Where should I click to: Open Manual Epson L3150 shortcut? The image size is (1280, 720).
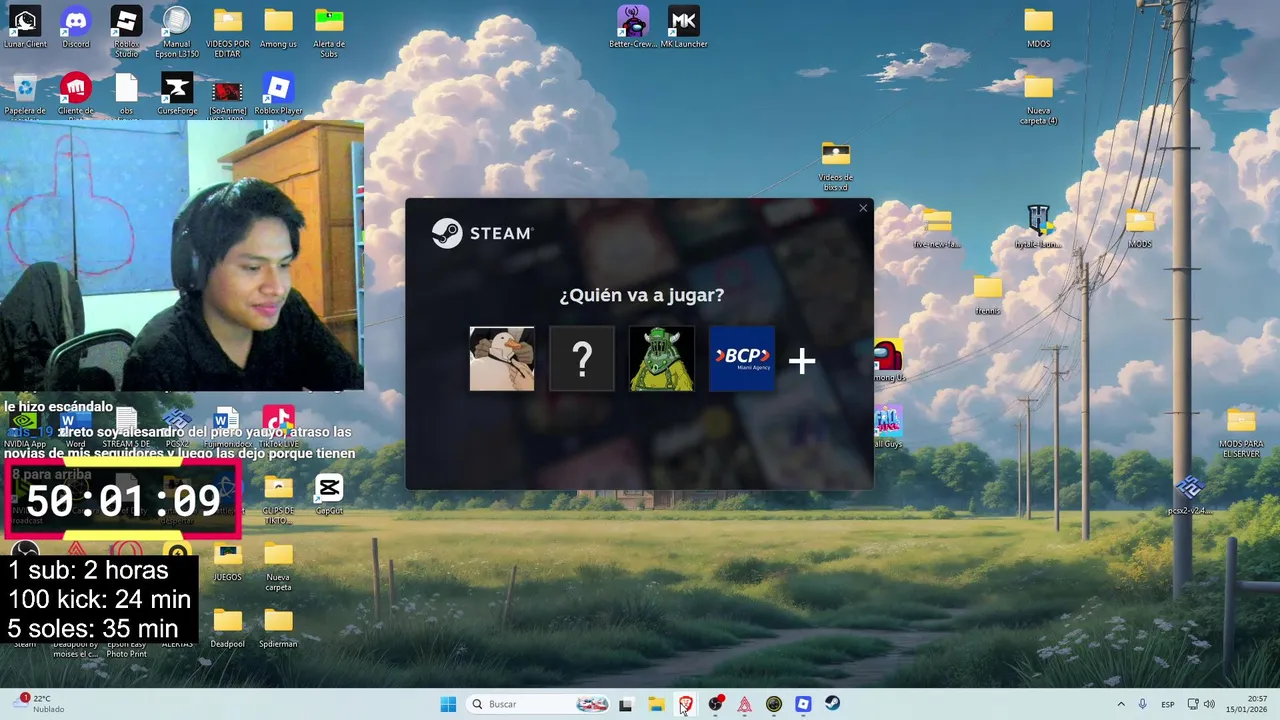coord(177,31)
